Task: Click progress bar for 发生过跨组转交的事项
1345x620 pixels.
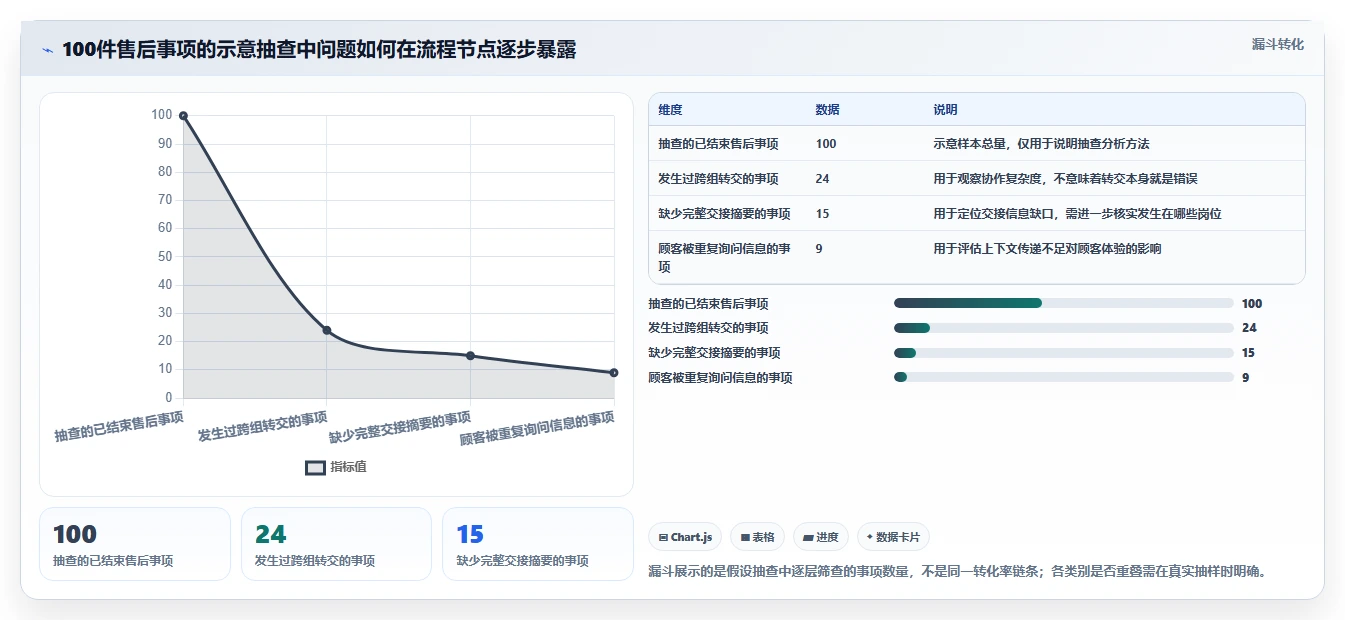Action: pos(1064,328)
